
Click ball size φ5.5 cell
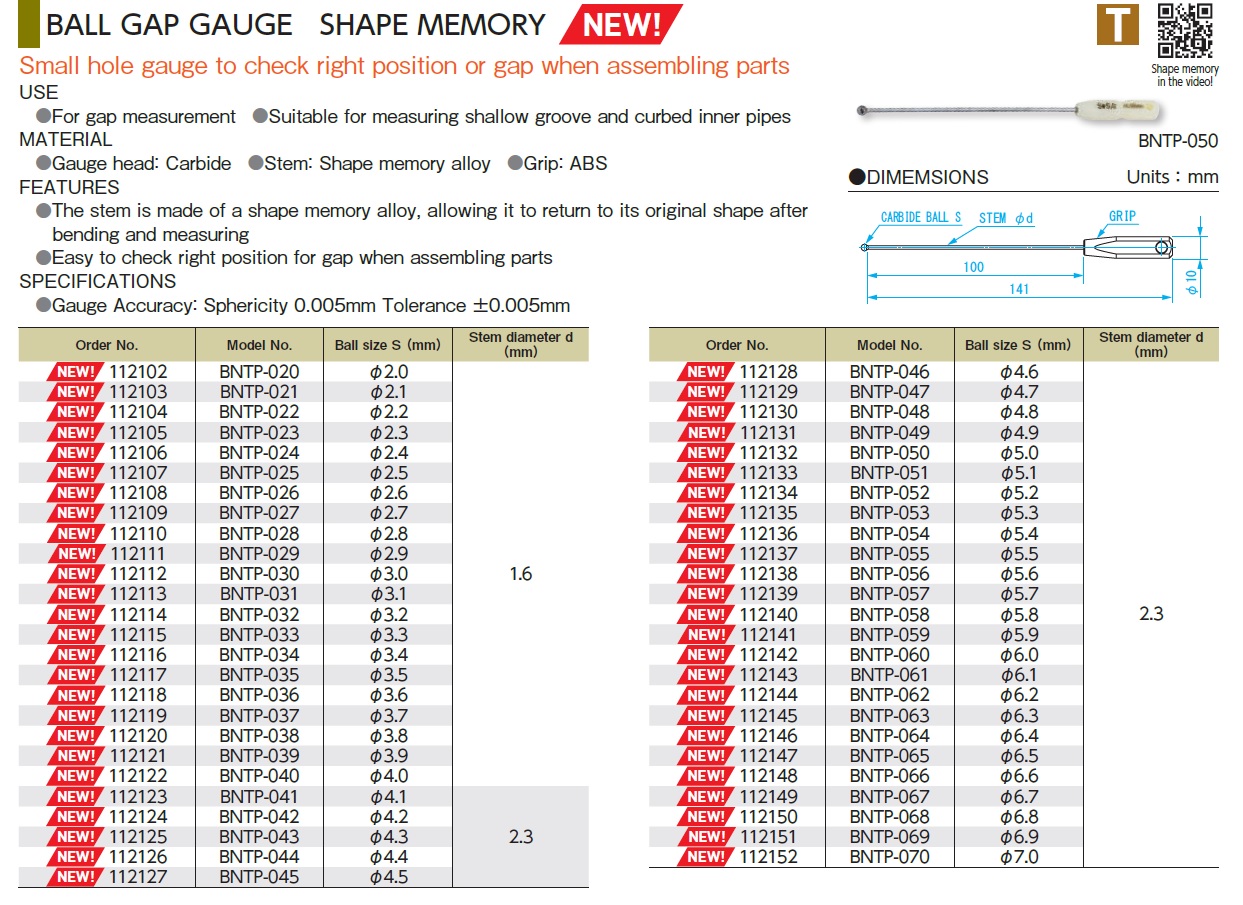[x=1018, y=554]
